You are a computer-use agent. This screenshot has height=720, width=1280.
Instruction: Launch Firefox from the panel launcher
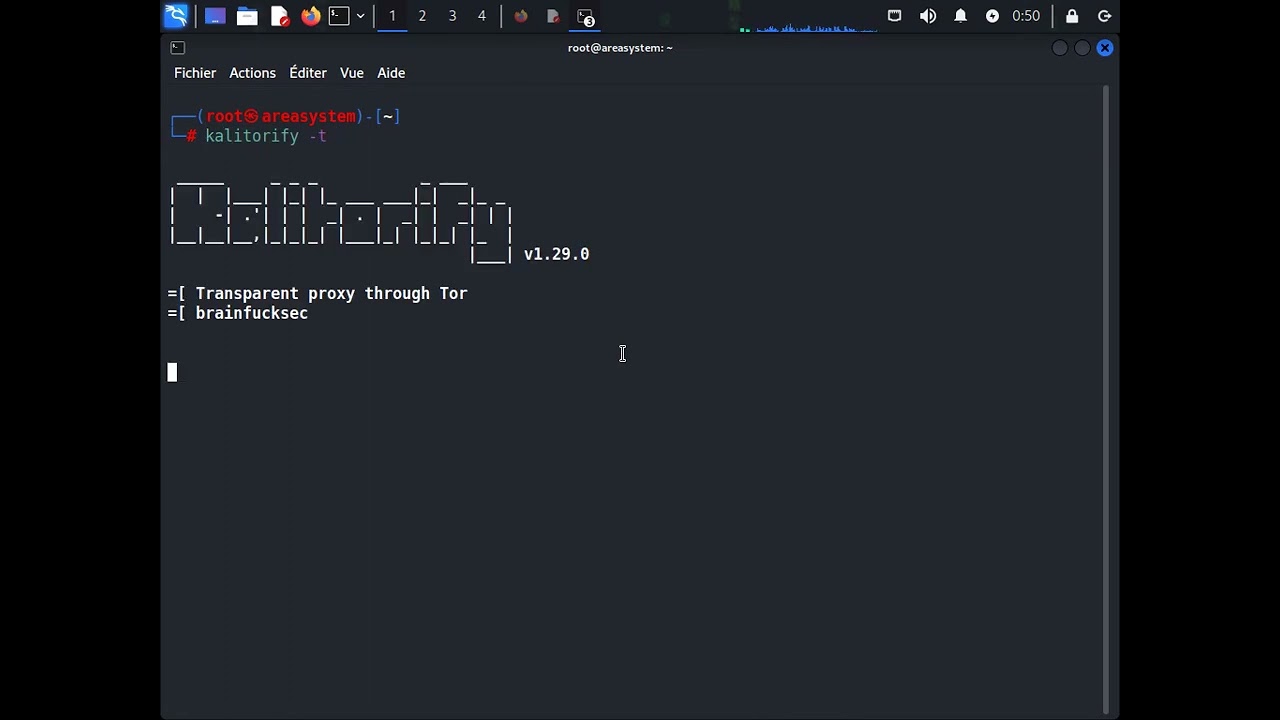(311, 16)
